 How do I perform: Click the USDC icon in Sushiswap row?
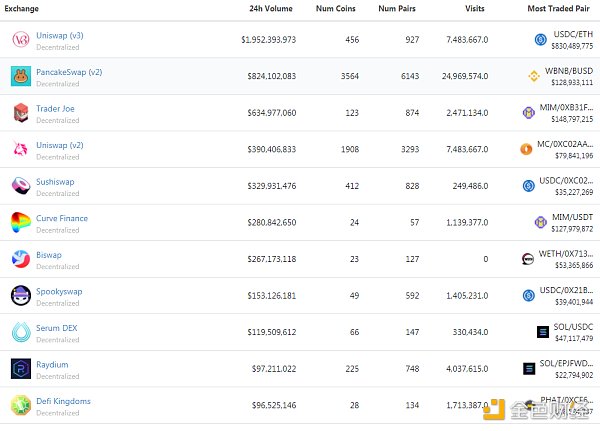pyautogui.click(x=528, y=186)
